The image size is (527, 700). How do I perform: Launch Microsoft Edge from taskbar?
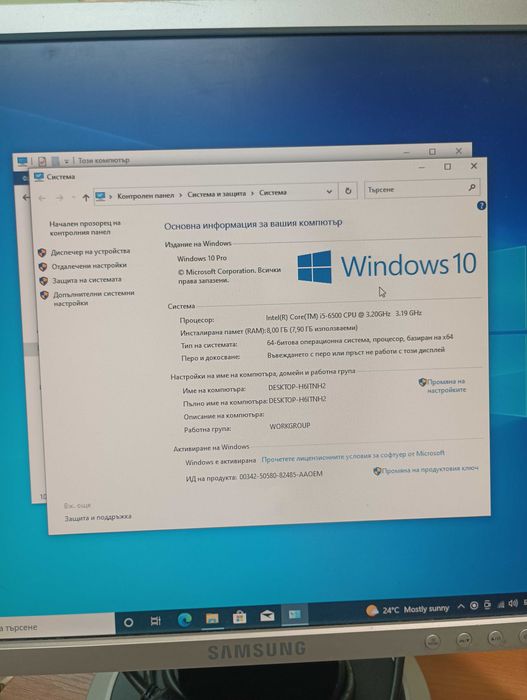pyautogui.click(x=184, y=620)
